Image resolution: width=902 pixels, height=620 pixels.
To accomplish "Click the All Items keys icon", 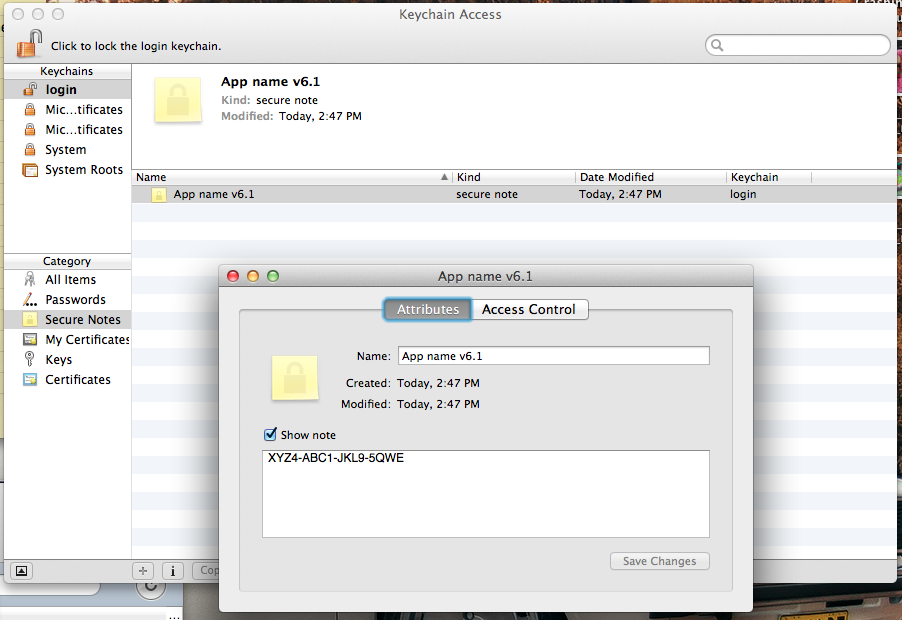I will 30,280.
